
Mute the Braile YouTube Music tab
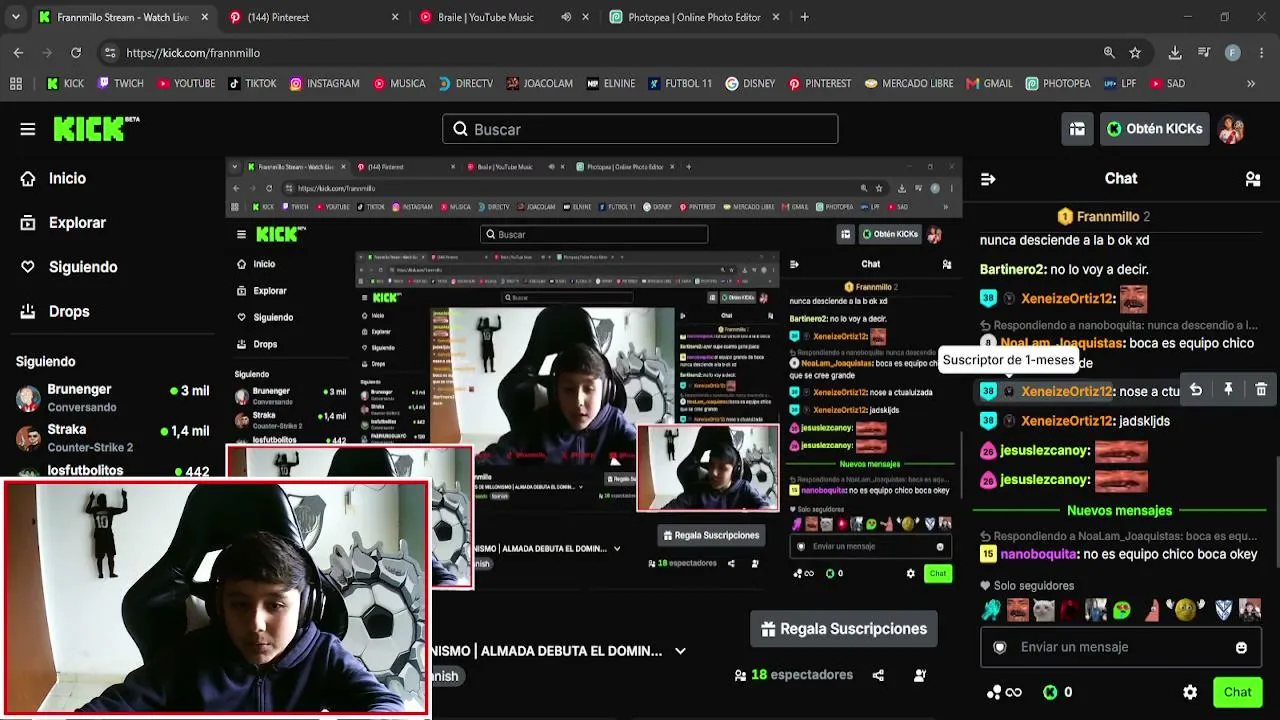(566, 17)
